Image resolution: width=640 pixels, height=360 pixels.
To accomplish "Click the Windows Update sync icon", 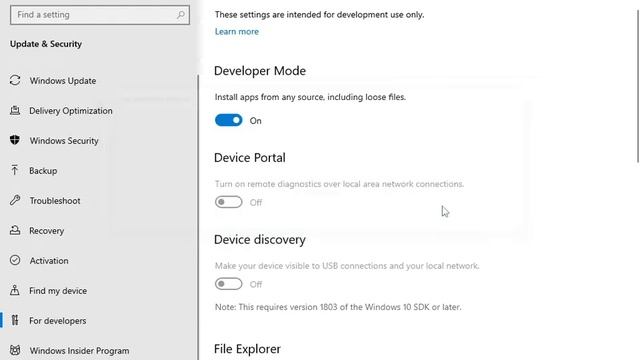I will tap(15, 80).
